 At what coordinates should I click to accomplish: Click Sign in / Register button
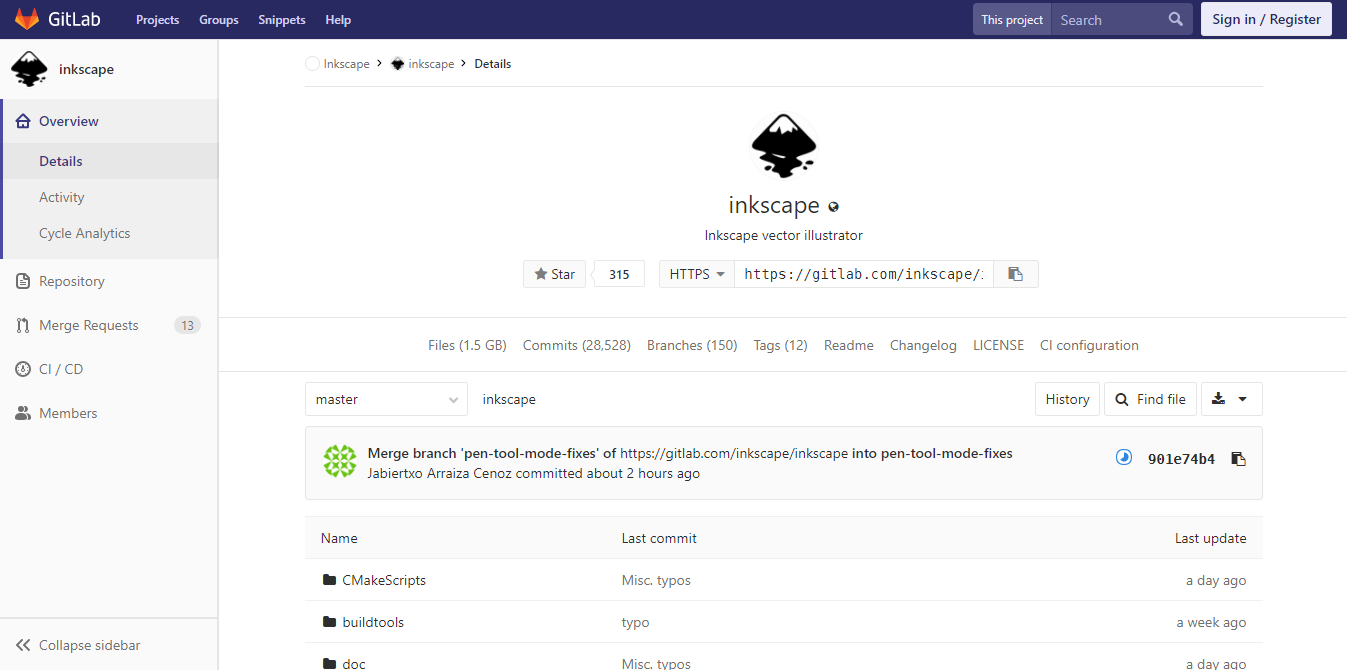coord(1266,19)
